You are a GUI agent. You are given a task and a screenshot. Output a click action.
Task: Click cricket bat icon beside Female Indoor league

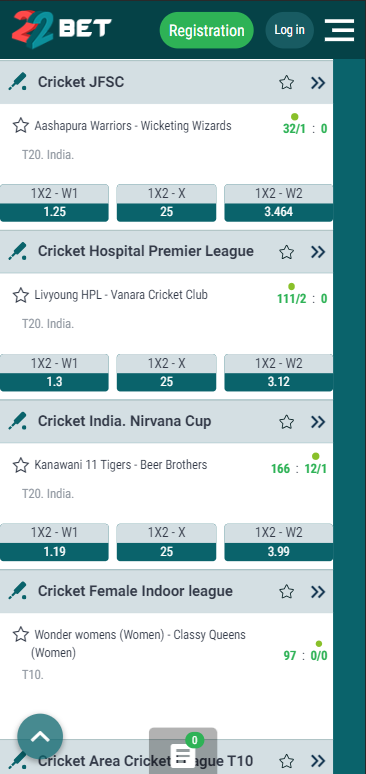tap(17, 591)
